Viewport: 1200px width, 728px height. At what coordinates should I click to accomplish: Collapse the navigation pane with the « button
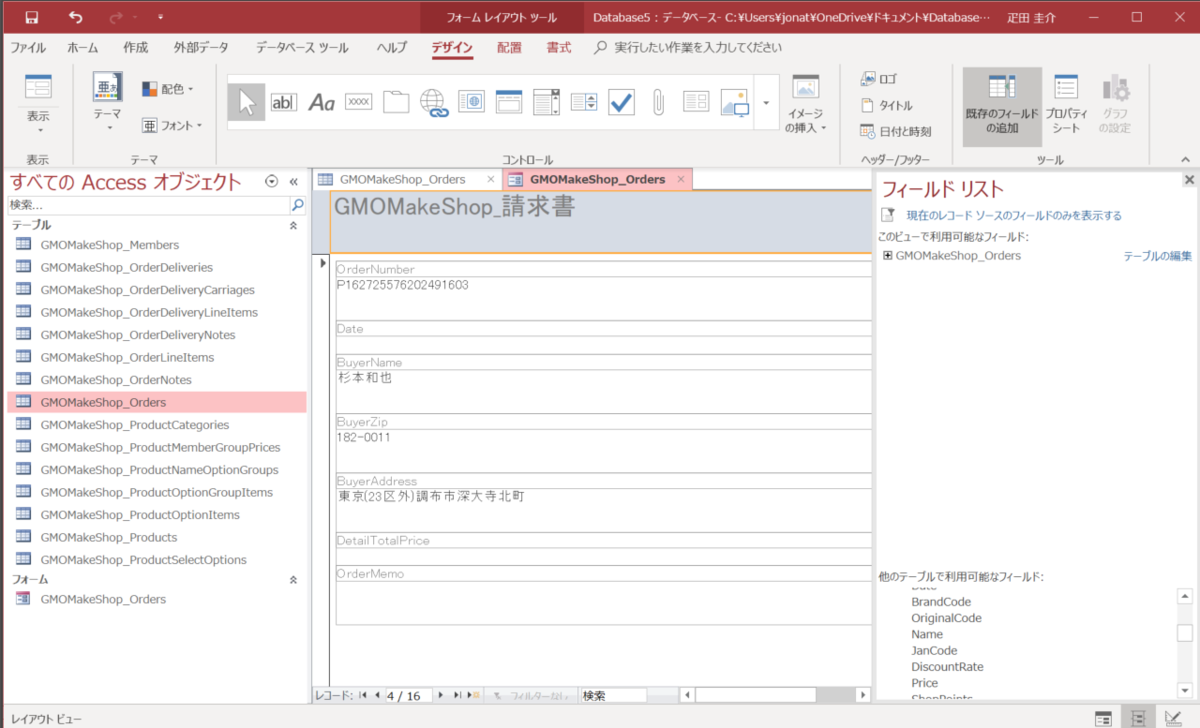pos(293,182)
